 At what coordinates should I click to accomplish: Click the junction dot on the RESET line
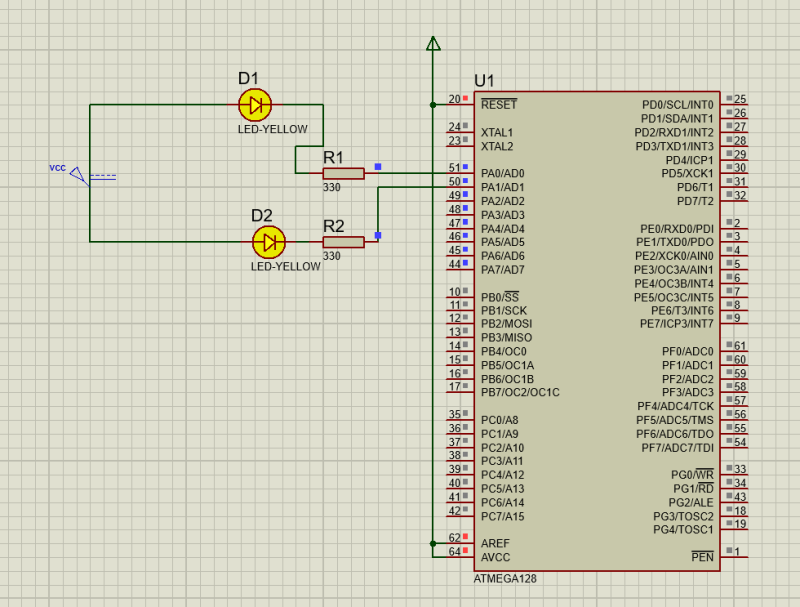coord(433,104)
